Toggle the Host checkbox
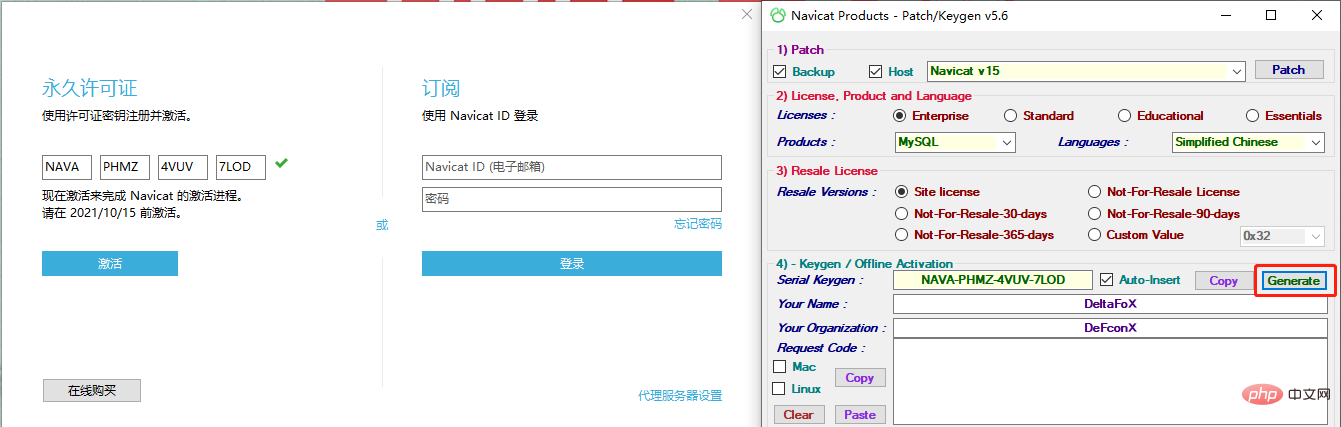 (x=876, y=72)
